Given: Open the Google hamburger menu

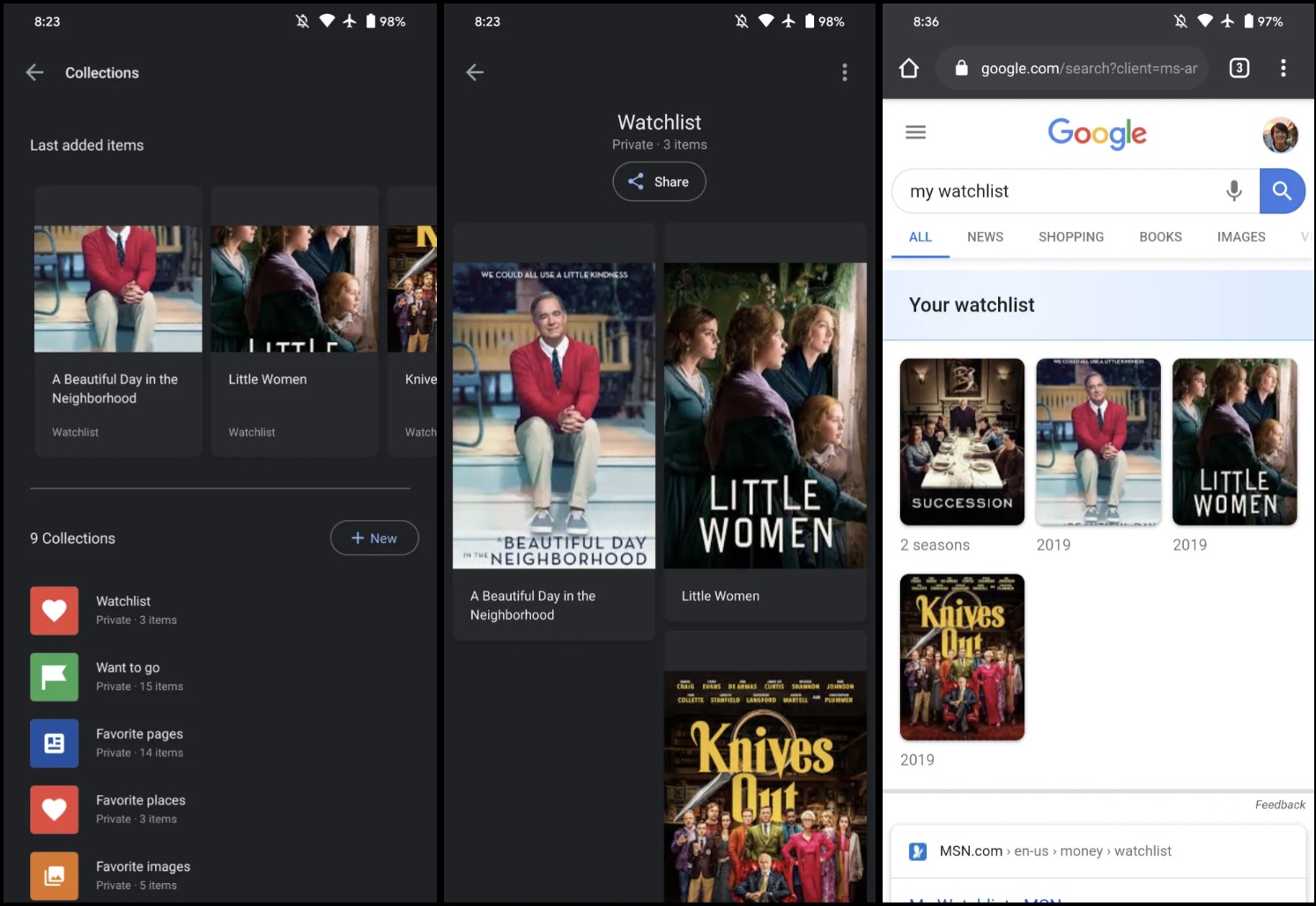Looking at the screenshot, I should pos(916,132).
